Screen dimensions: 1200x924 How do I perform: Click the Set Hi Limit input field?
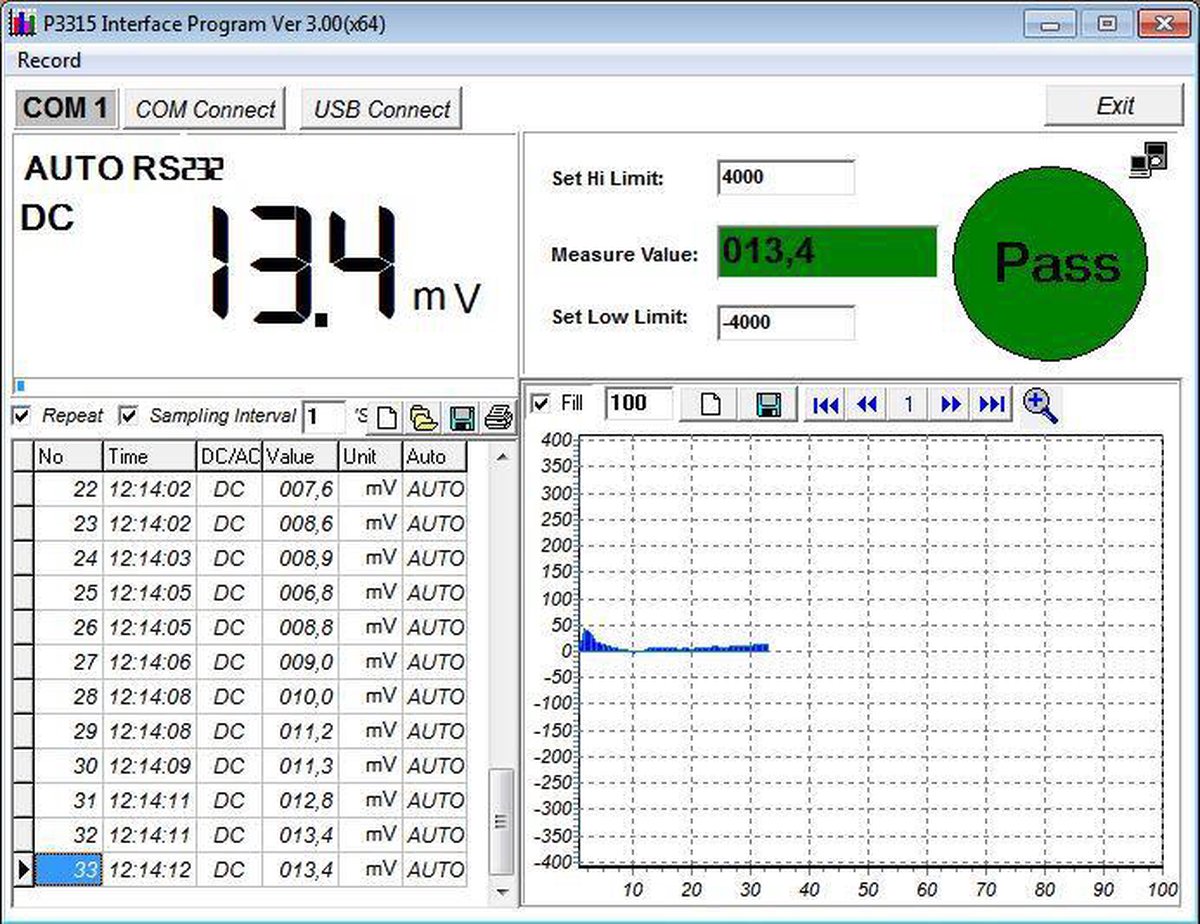tap(786, 178)
